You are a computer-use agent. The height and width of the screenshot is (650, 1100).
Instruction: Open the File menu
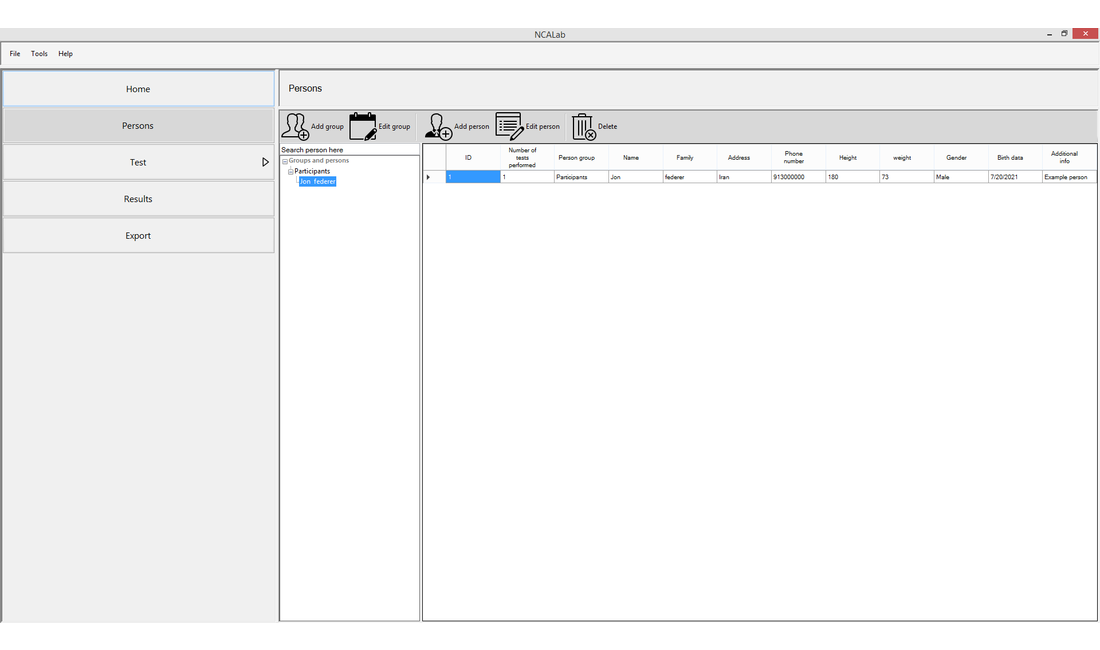(15, 54)
